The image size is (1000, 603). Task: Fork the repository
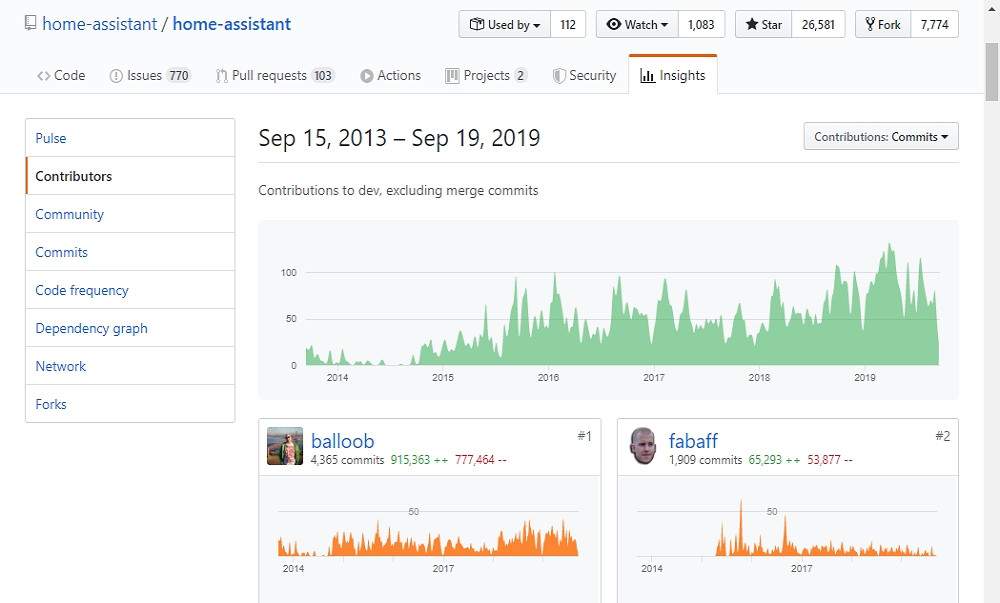coord(883,24)
